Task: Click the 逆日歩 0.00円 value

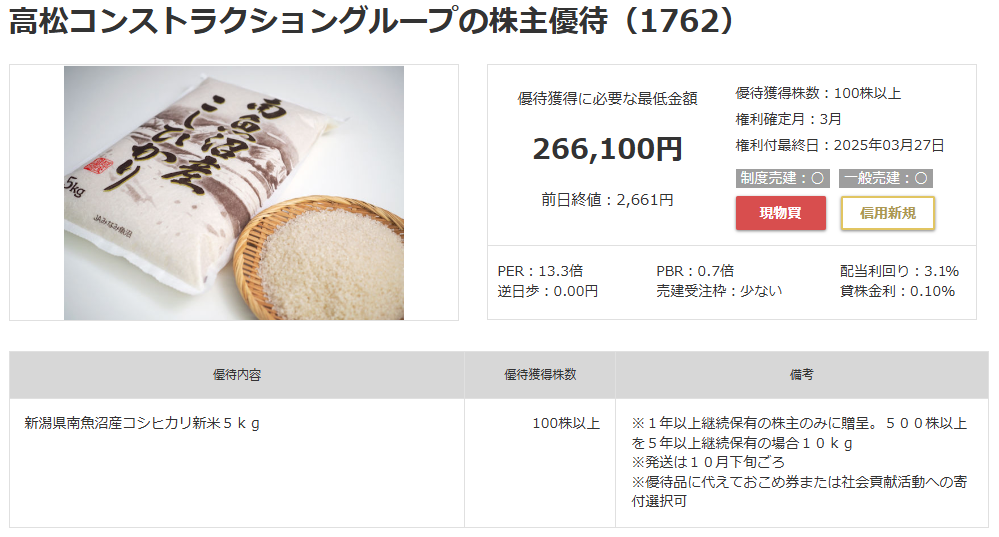Action: coord(547,291)
